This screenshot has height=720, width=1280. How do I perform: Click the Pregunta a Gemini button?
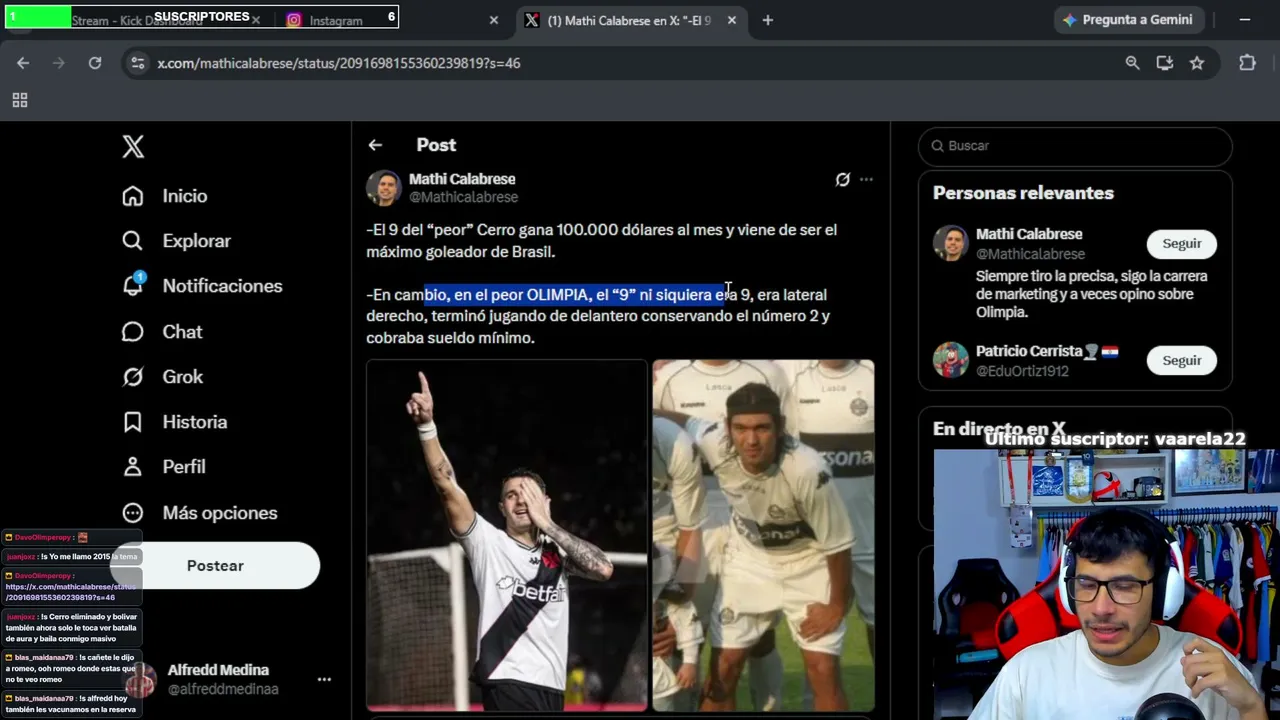[x=1128, y=20]
